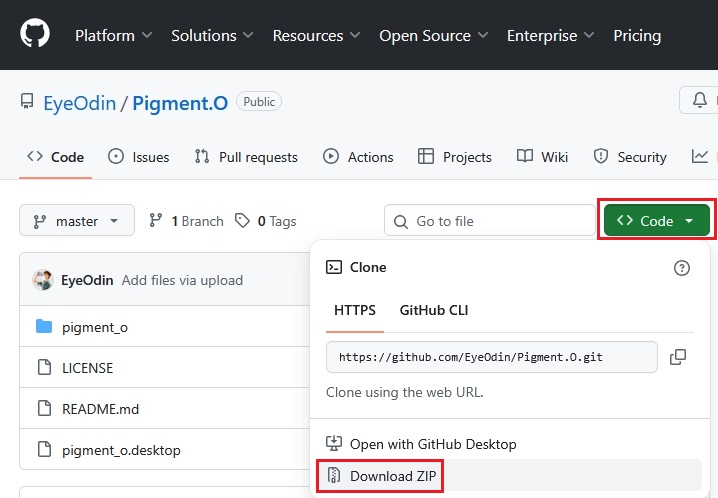Open the Issues tab
718x498 pixels.
139,157
